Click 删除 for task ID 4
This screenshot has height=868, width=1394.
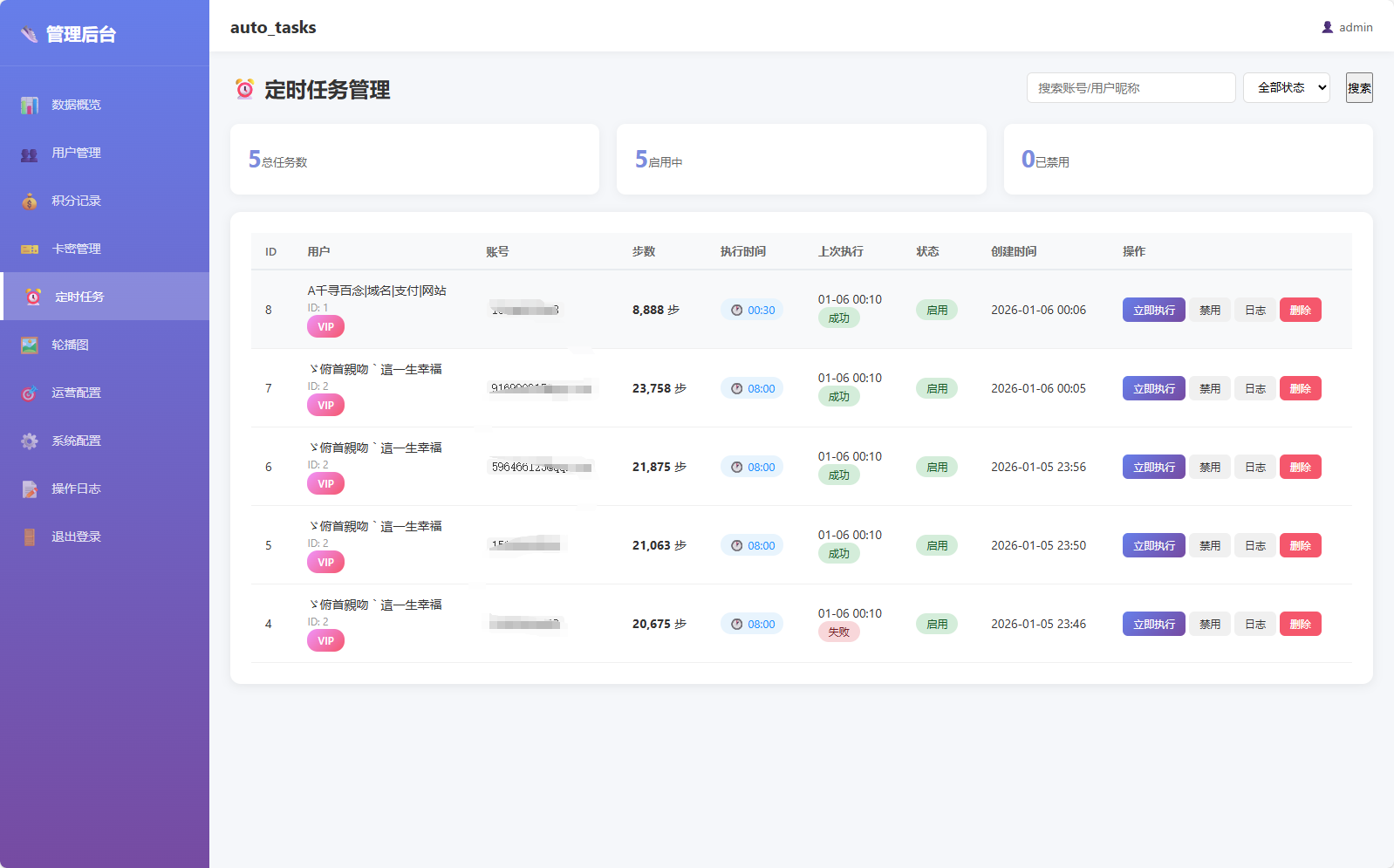point(1301,624)
